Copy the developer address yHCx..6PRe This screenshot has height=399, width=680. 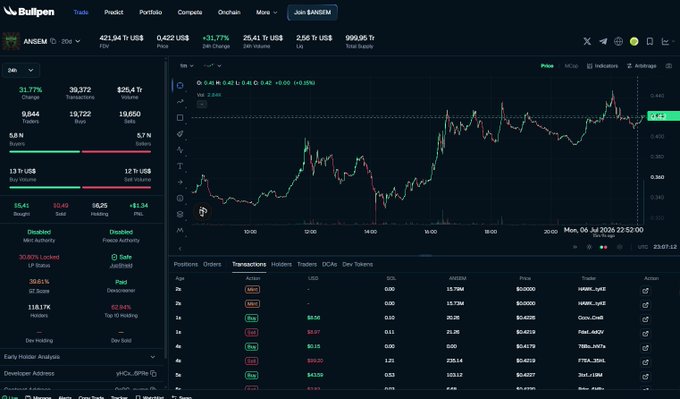[x=153, y=373]
